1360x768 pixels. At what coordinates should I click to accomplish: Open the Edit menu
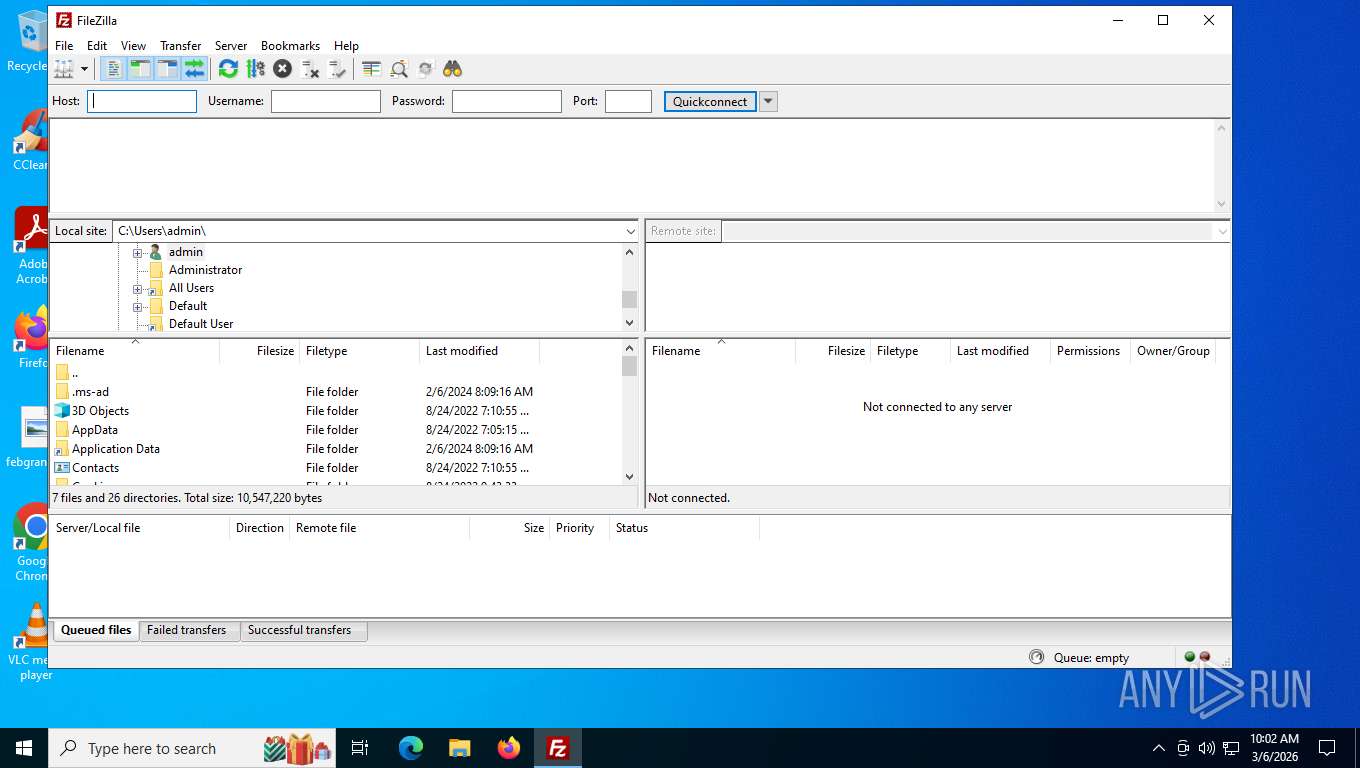pyautogui.click(x=97, y=46)
